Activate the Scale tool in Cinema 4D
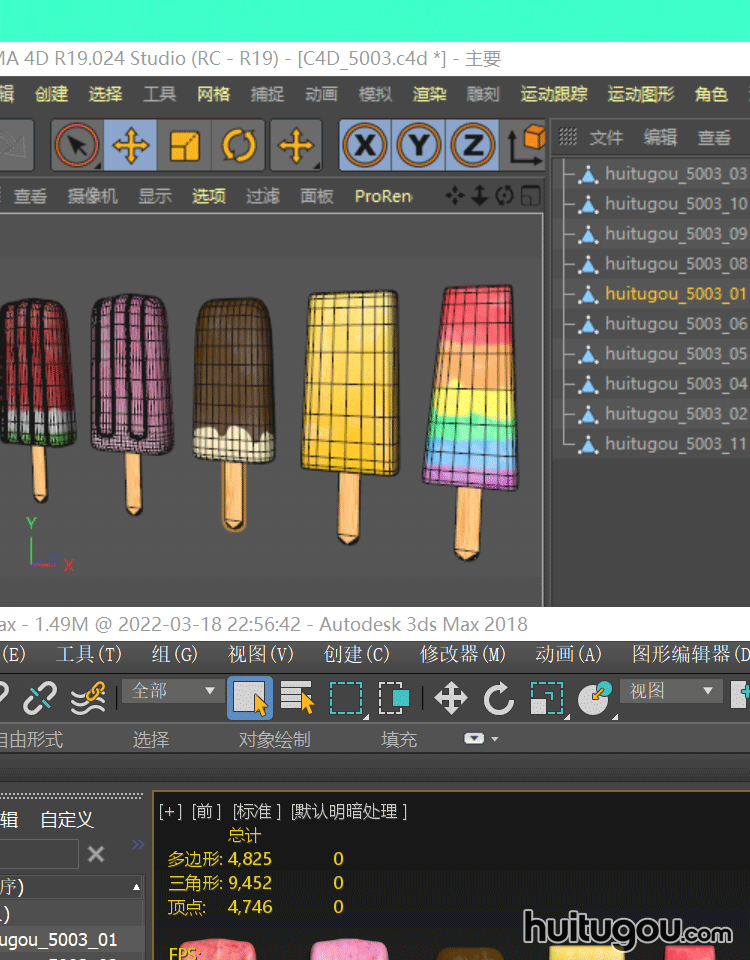Screen dimensions: 750x960 coord(185,146)
